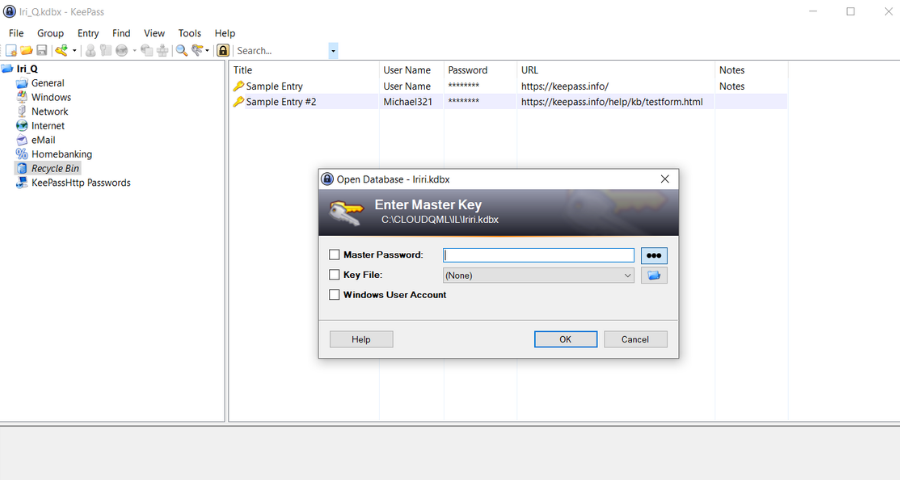This screenshot has height=480, width=900.
Task: Click the testform.html URL cell
Action: 612,102
